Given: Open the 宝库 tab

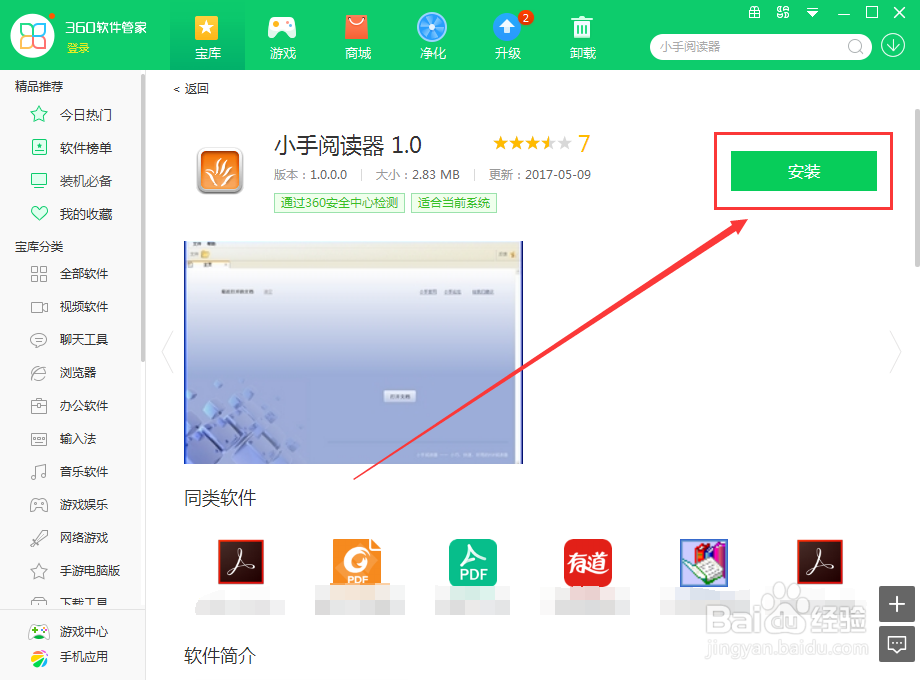Looking at the screenshot, I should point(207,36).
